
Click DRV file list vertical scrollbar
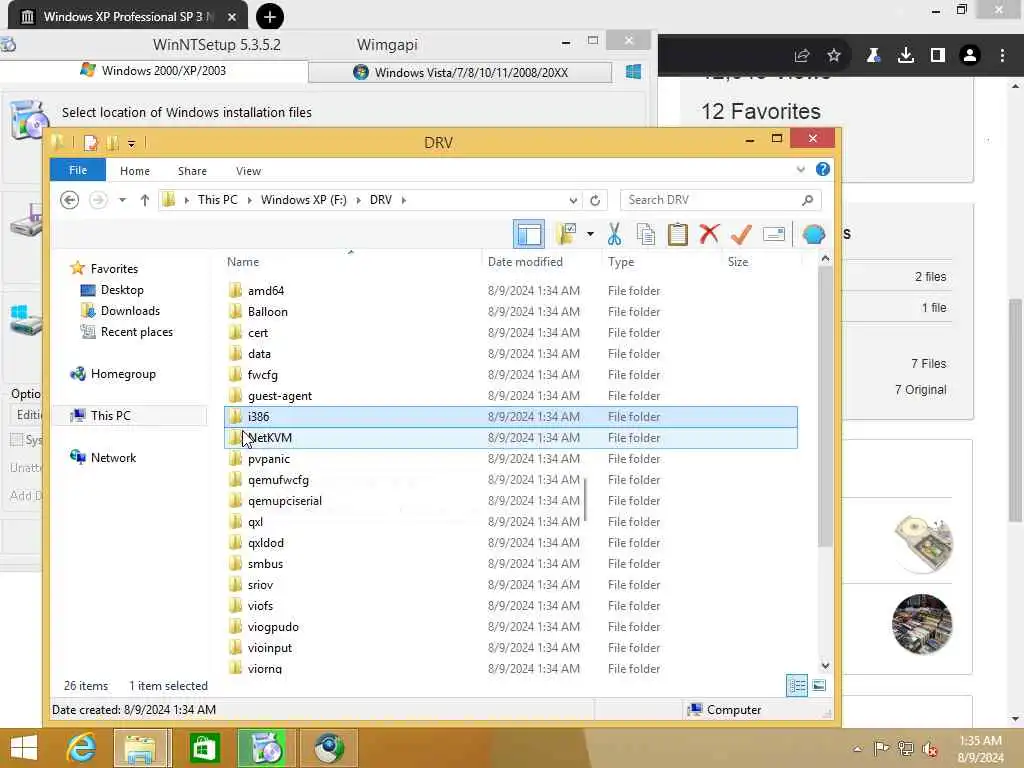825,406
